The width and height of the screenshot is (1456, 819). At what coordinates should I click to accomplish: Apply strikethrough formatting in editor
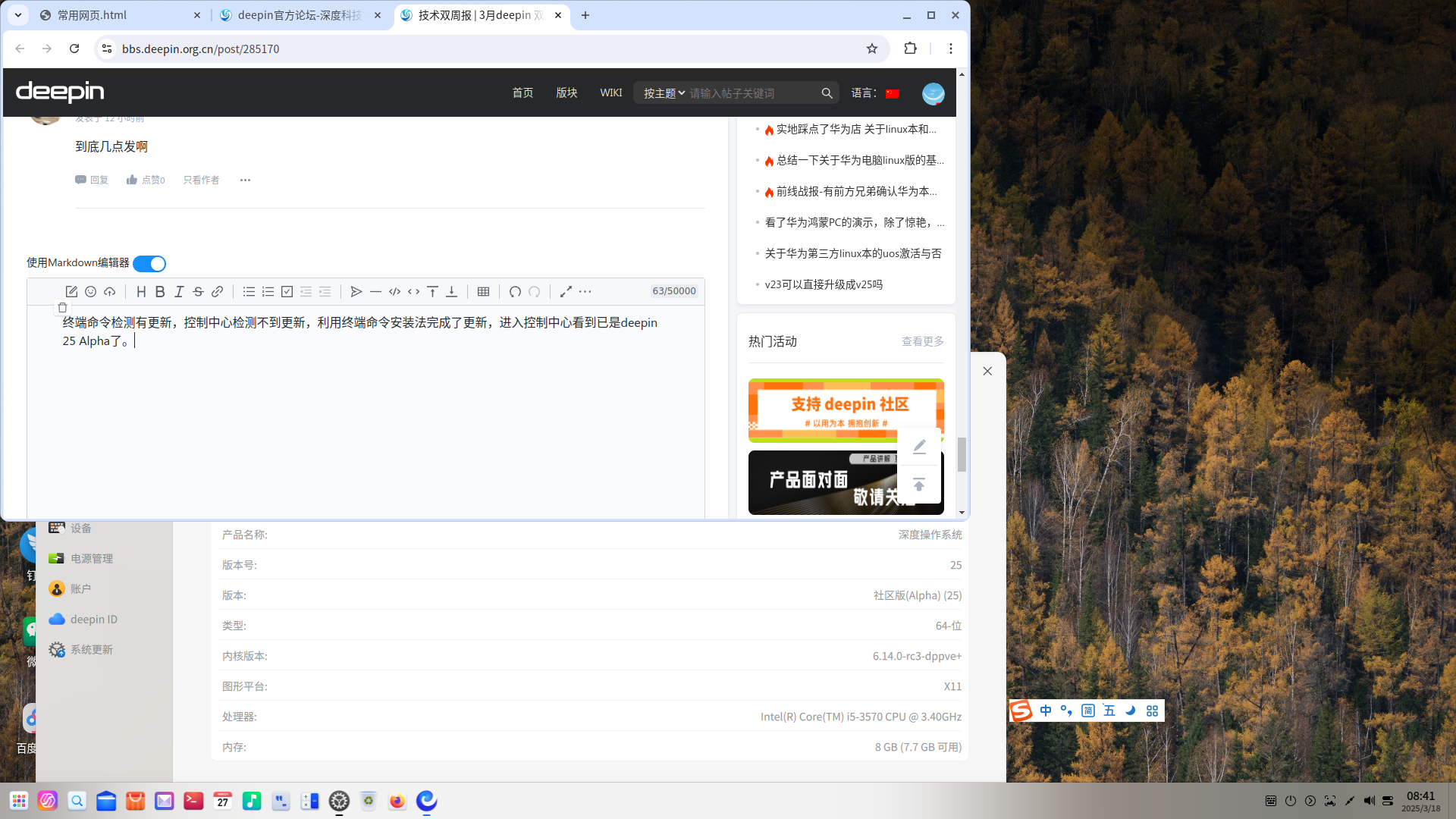[198, 291]
